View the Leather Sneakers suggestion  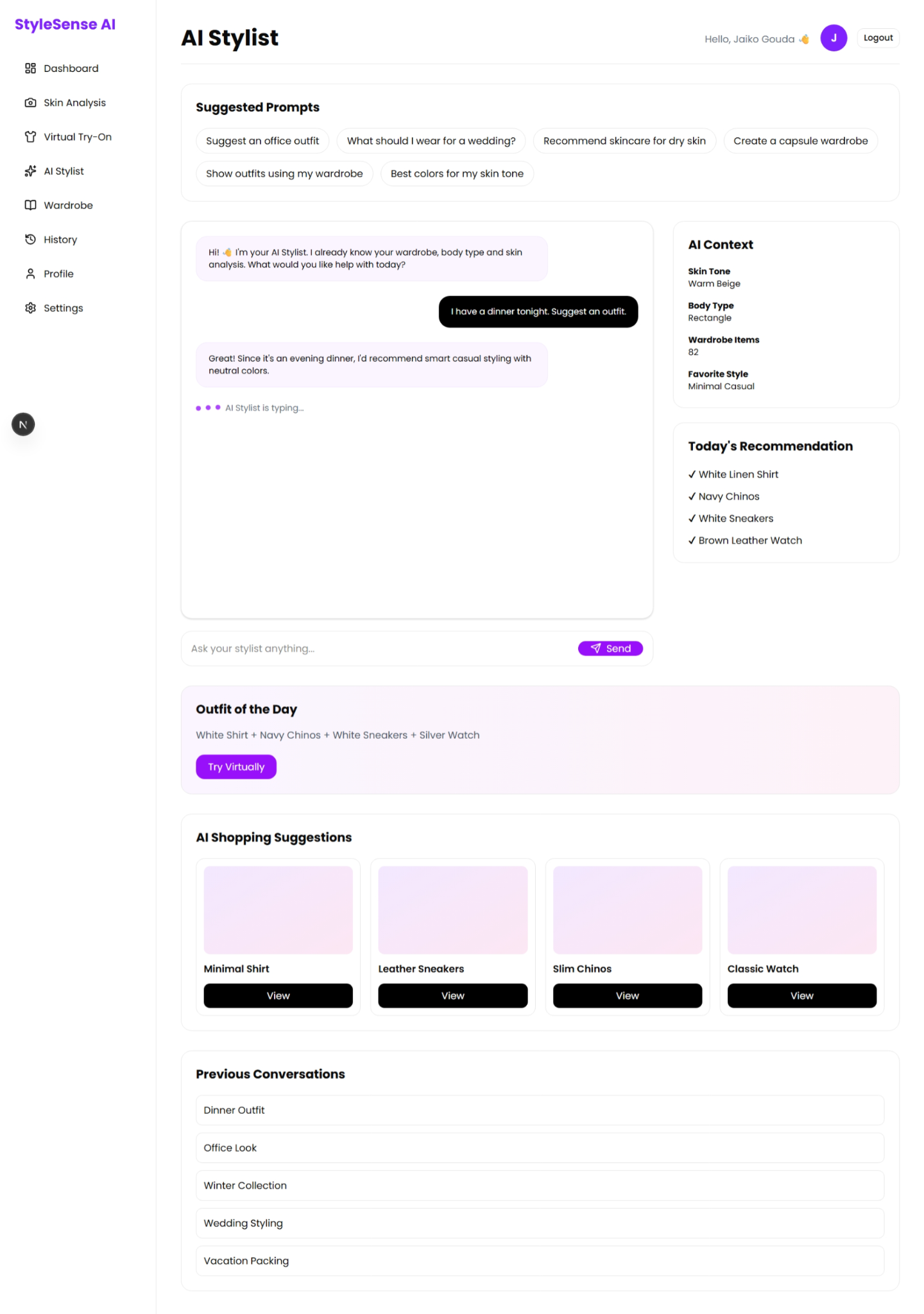click(453, 996)
